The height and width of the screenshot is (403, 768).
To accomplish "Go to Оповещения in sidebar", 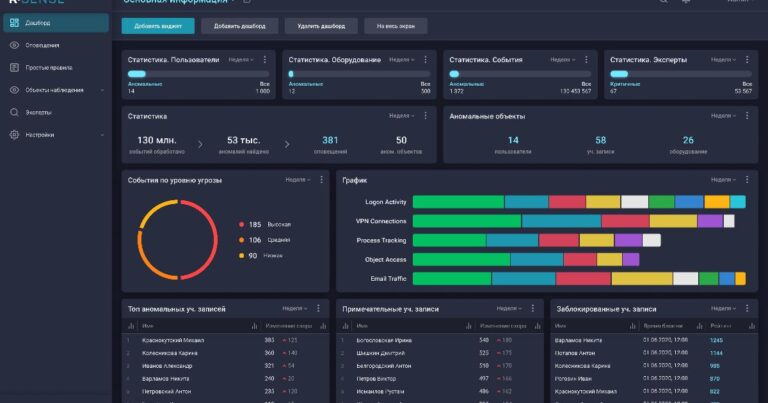I will [42, 45].
